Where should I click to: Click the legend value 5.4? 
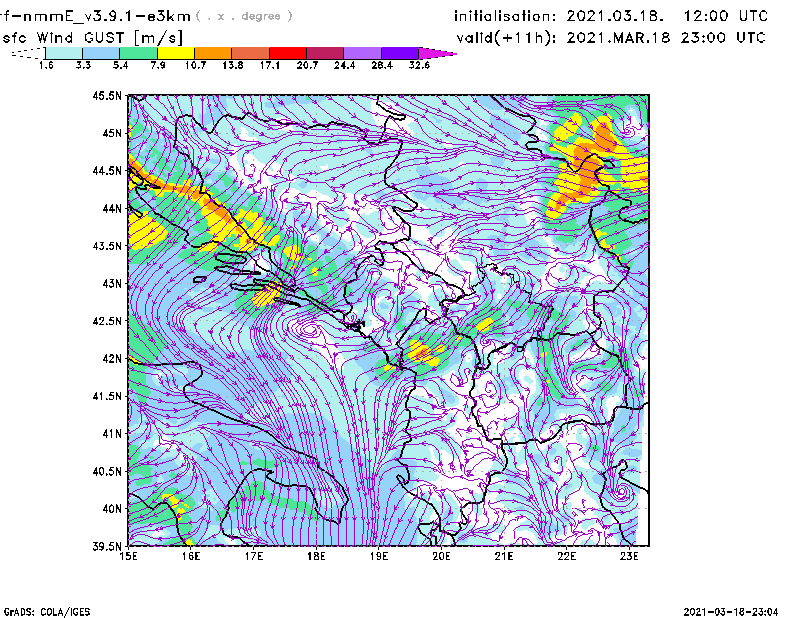click(x=120, y=65)
